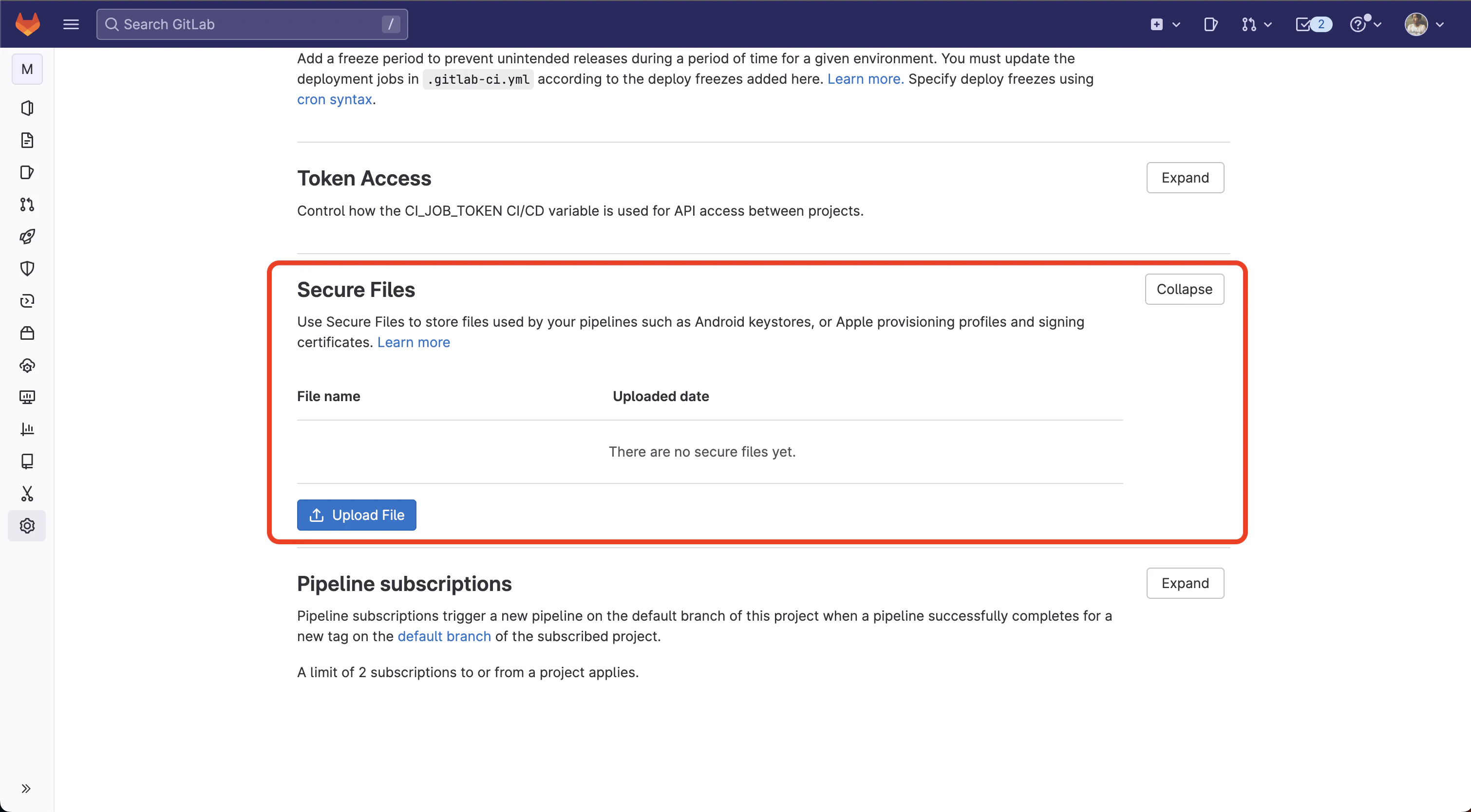Open Issues sidebar icon
Screen dimensions: 1471x812
[27, 172]
